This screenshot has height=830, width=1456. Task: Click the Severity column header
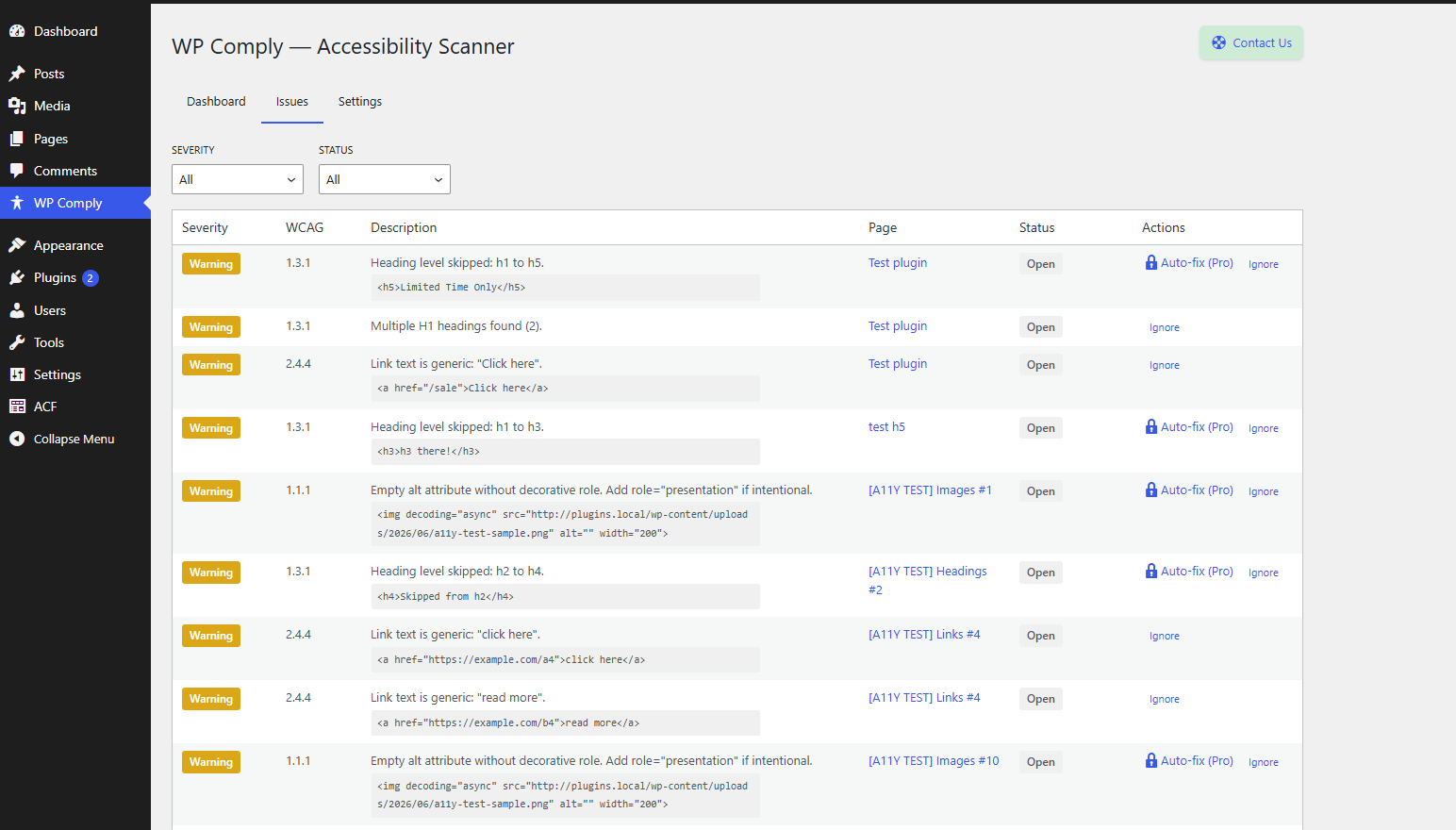click(x=205, y=227)
